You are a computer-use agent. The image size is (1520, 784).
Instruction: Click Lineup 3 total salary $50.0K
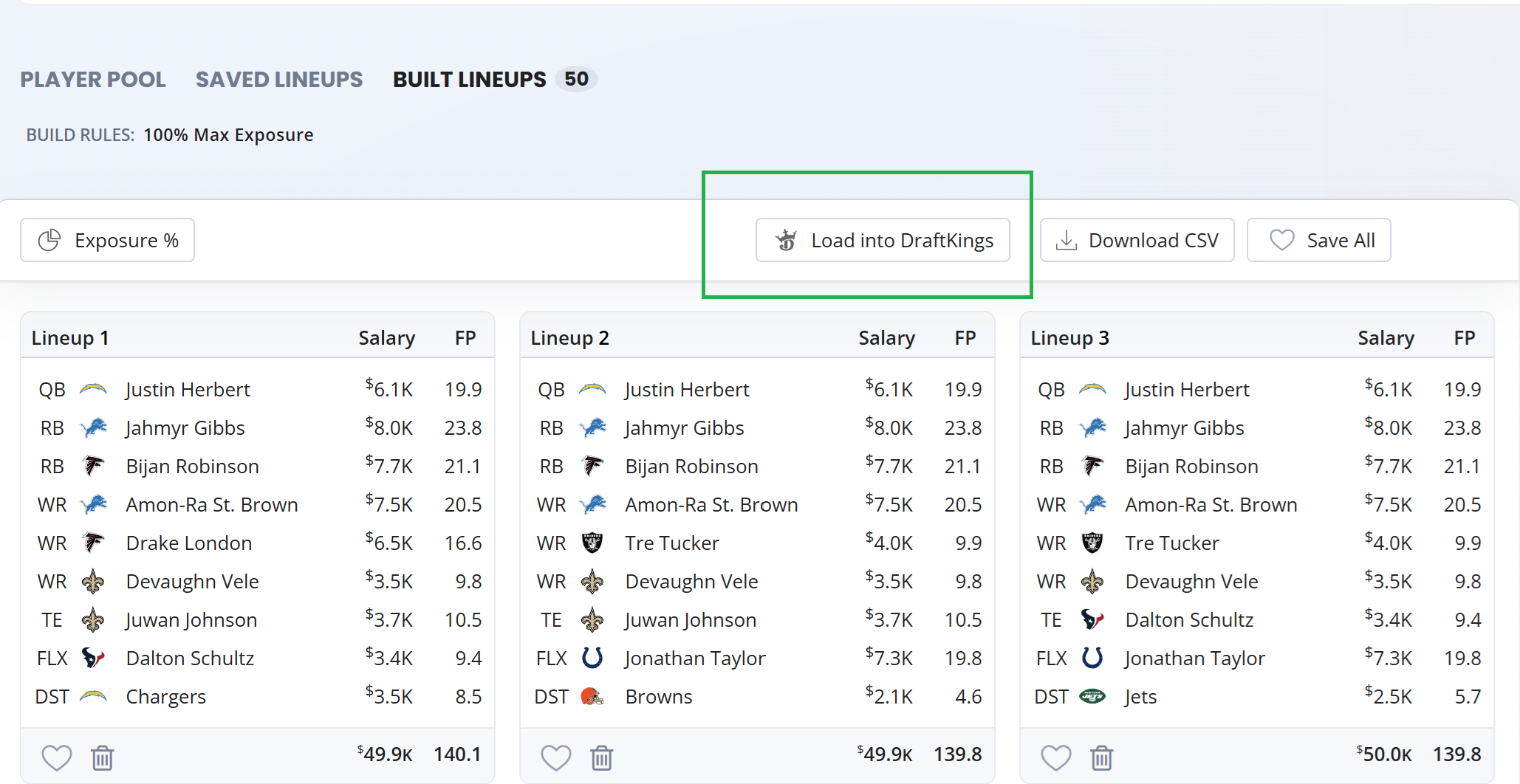click(1384, 754)
